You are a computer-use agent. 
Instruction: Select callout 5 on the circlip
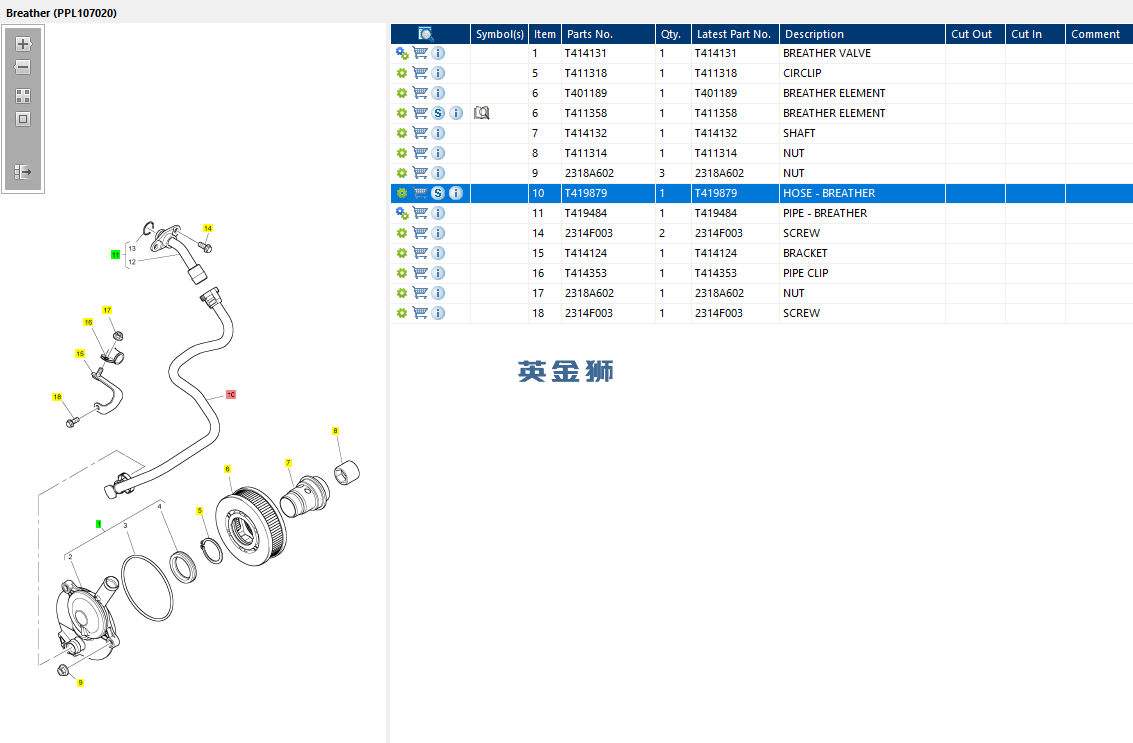pos(200,511)
